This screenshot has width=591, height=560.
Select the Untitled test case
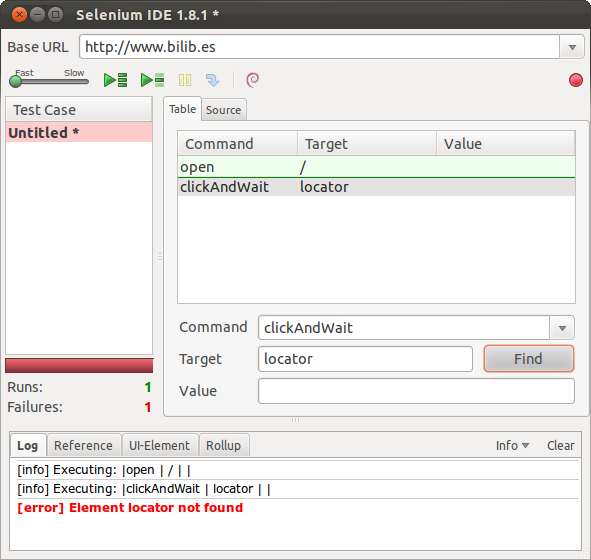(x=79, y=133)
